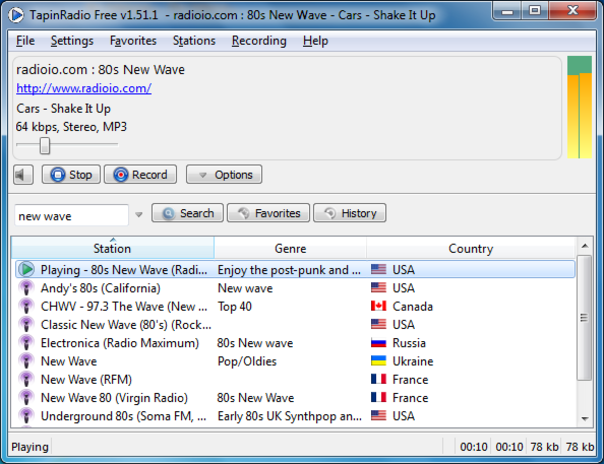Select station Andy's 80s (California)
This screenshot has width=604, height=464.
pyautogui.click(x=101, y=288)
